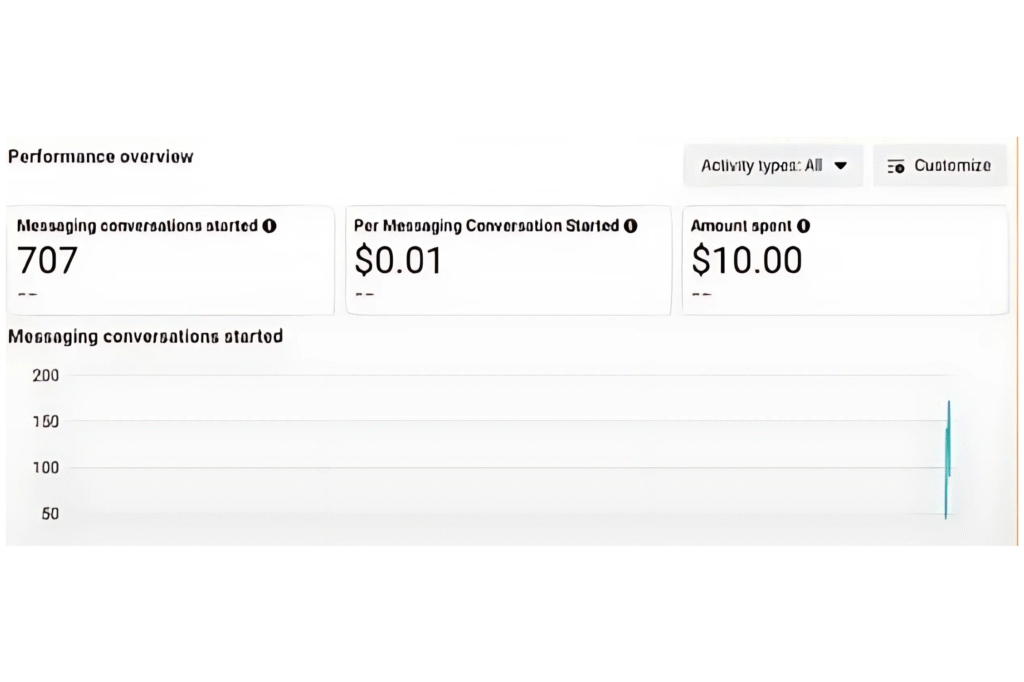Click the 50 axis label

50,513
